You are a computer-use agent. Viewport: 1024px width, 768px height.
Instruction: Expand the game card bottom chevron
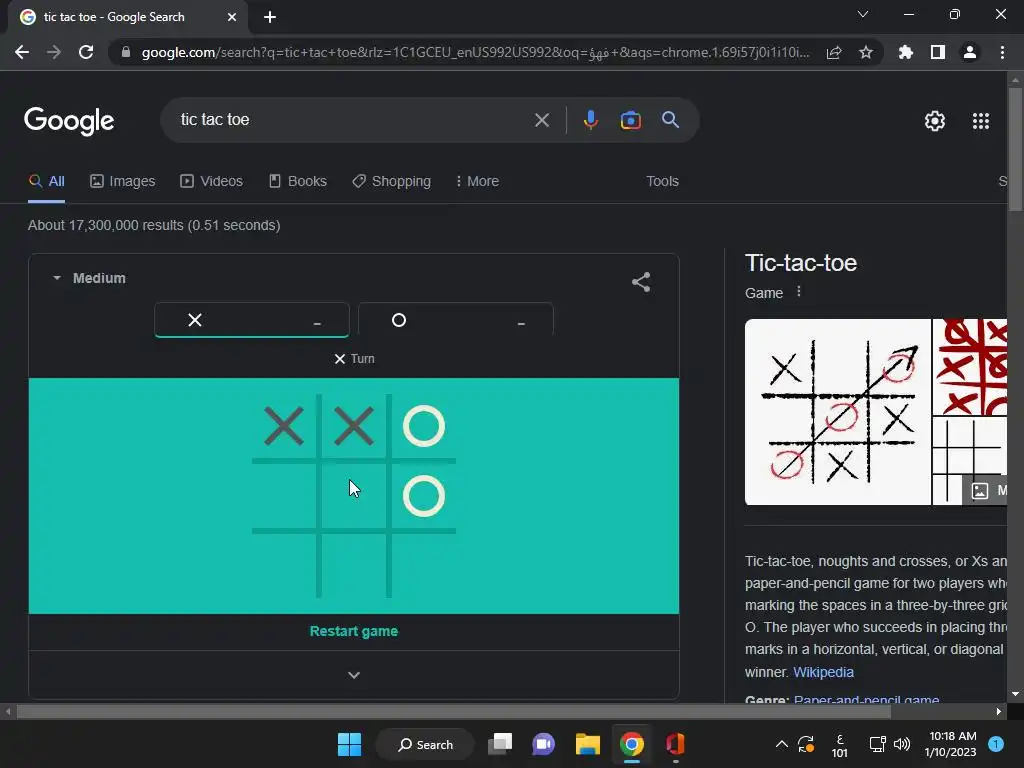click(354, 675)
